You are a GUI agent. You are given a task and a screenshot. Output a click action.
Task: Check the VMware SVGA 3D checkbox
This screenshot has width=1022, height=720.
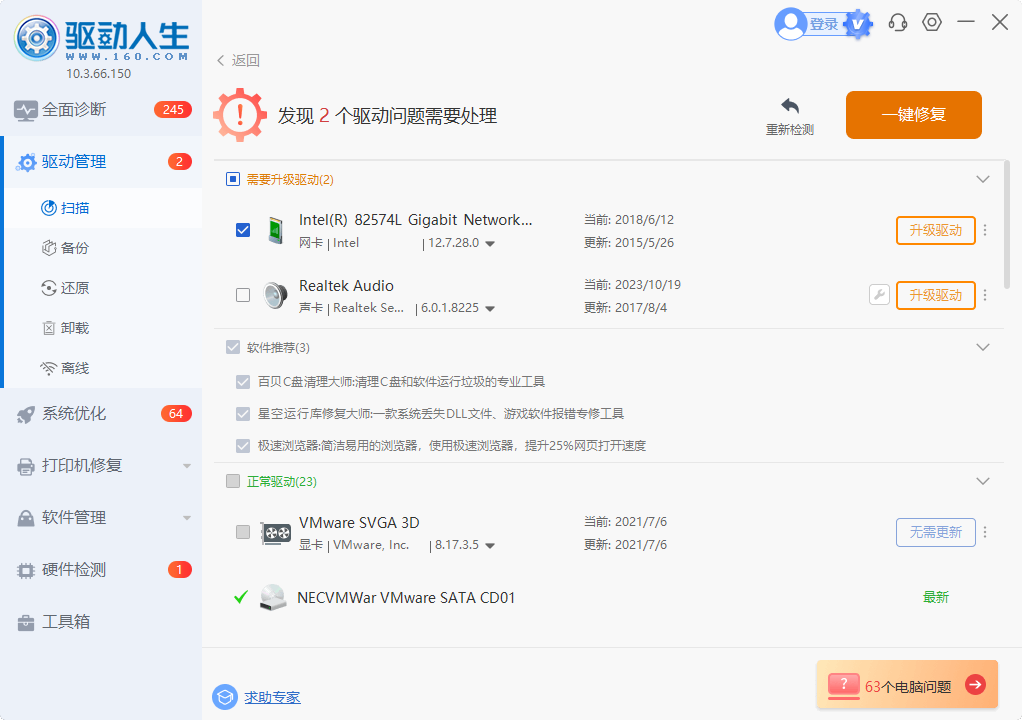point(243,532)
